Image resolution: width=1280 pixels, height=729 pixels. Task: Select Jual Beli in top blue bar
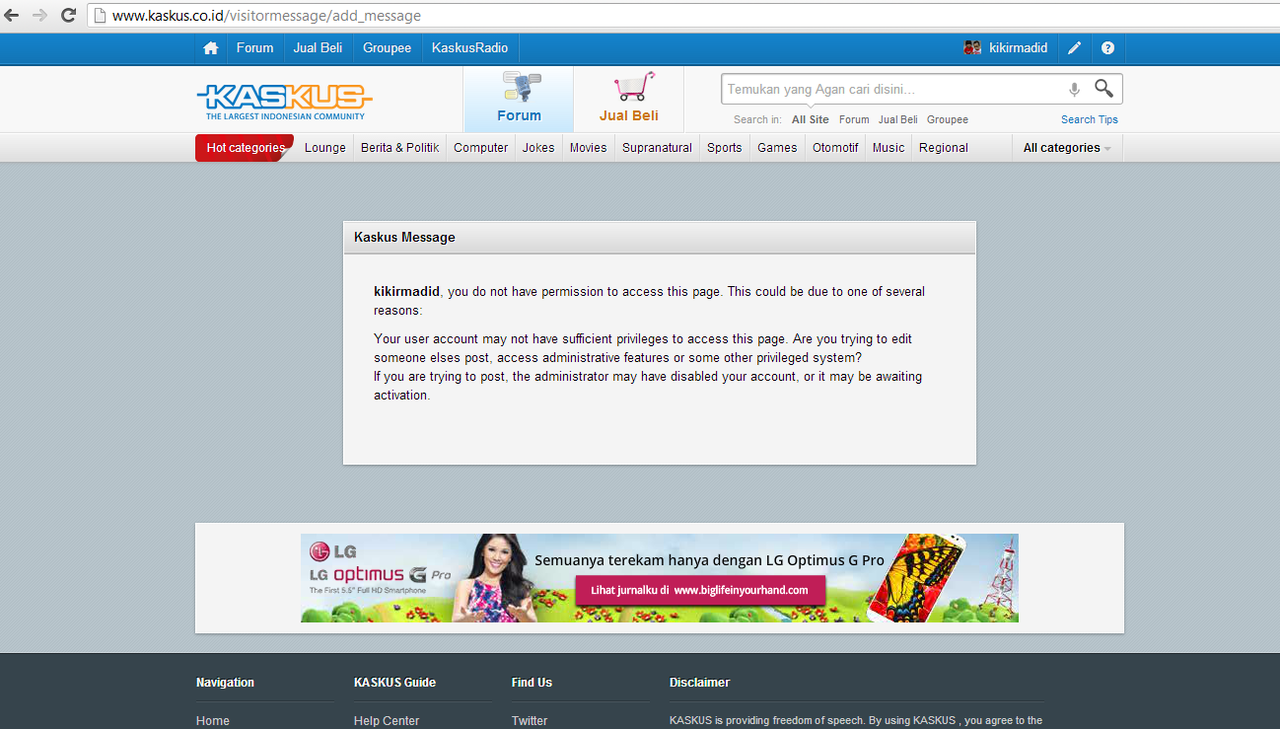318,48
